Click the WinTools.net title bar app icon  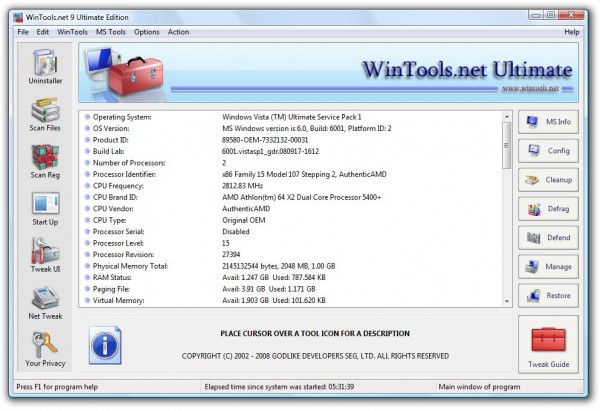tap(18, 18)
